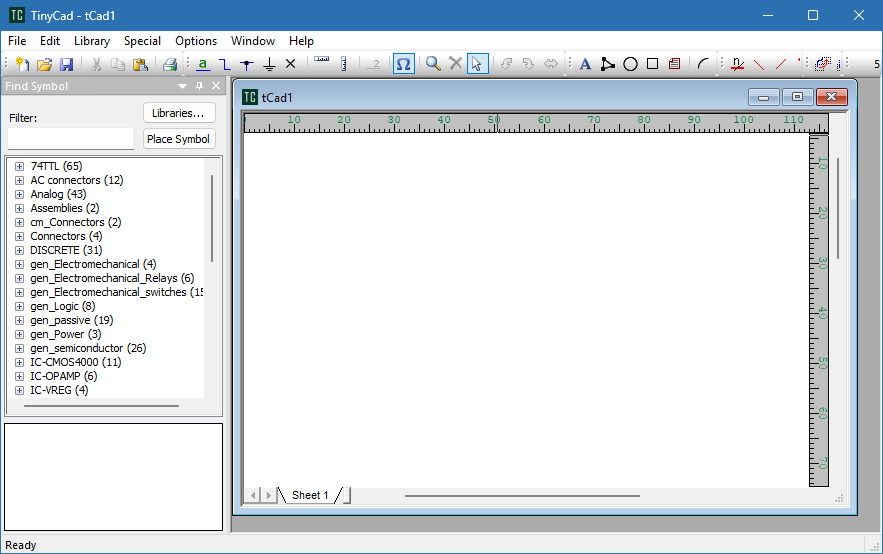Save the design with floppy disk icon

coord(66,64)
